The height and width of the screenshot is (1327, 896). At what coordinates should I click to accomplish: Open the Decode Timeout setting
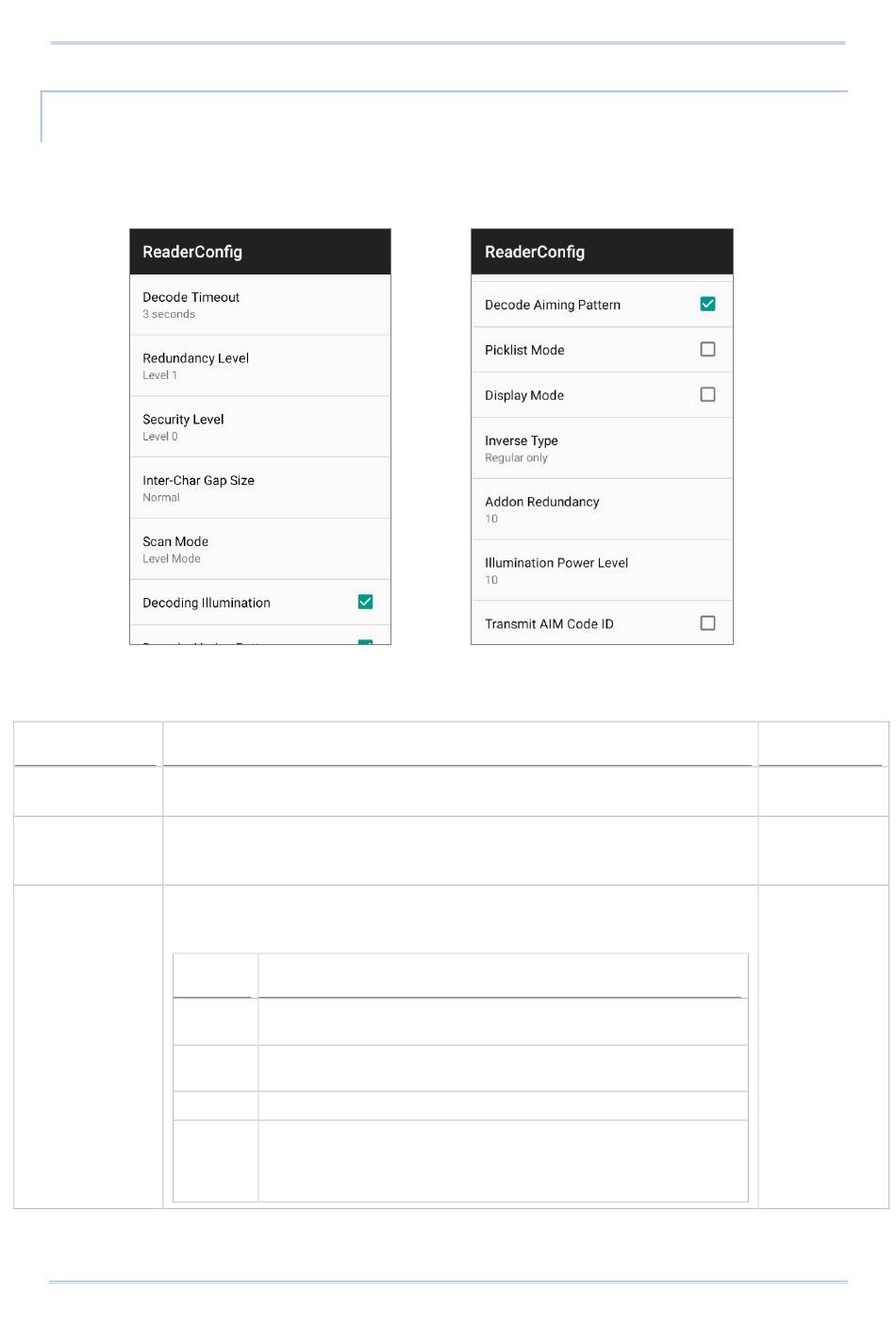[x=259, y=305]
